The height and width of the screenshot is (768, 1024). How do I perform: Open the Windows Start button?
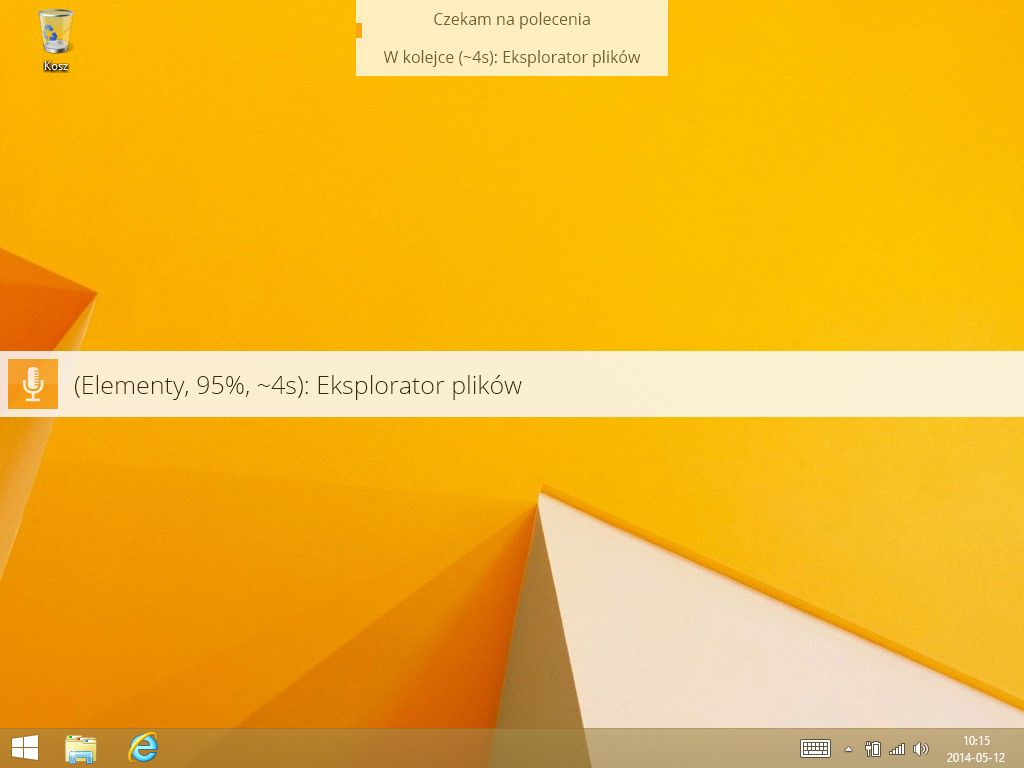(x=25, y=748)
